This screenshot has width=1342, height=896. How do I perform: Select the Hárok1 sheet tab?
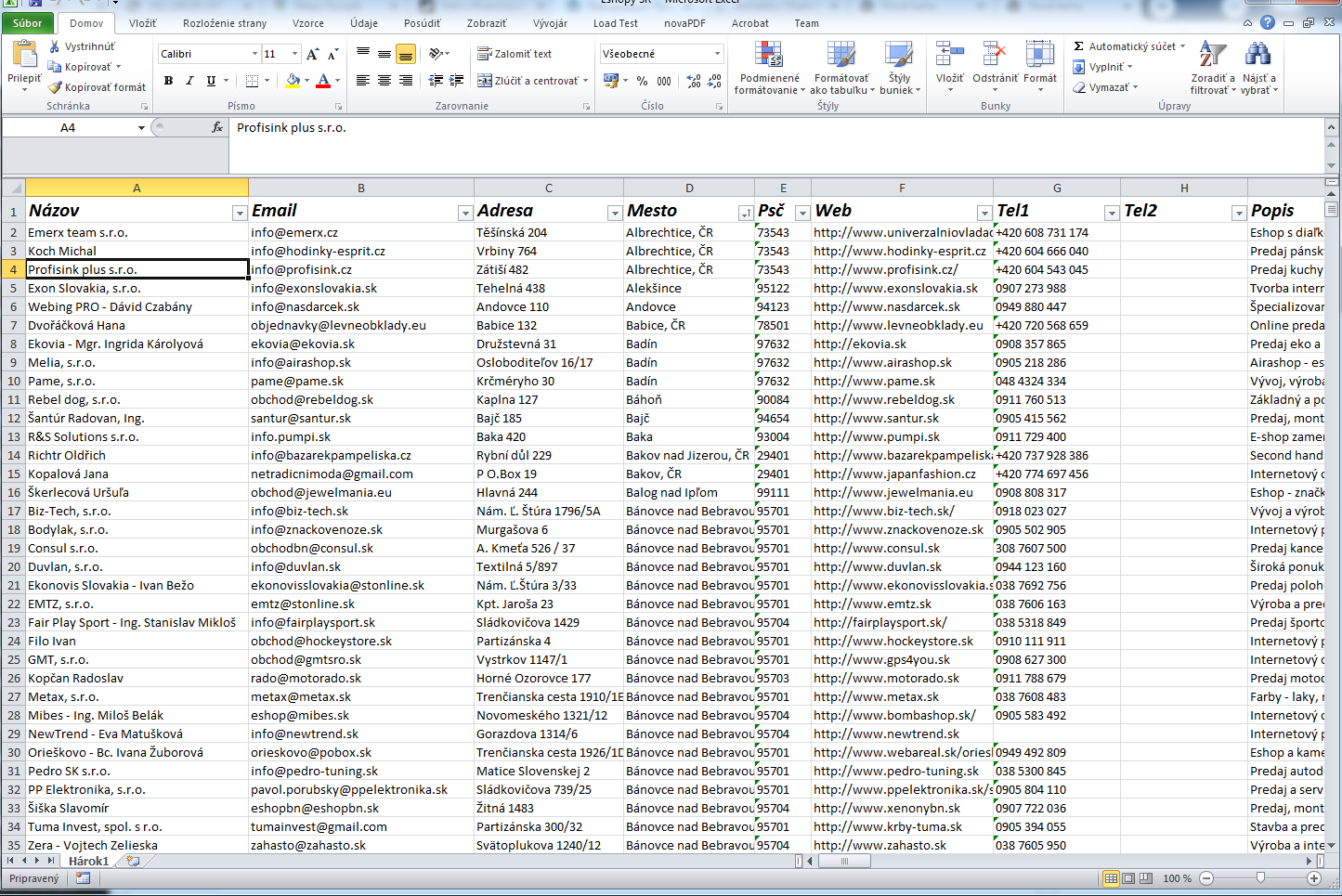click(x=88, y=861)
